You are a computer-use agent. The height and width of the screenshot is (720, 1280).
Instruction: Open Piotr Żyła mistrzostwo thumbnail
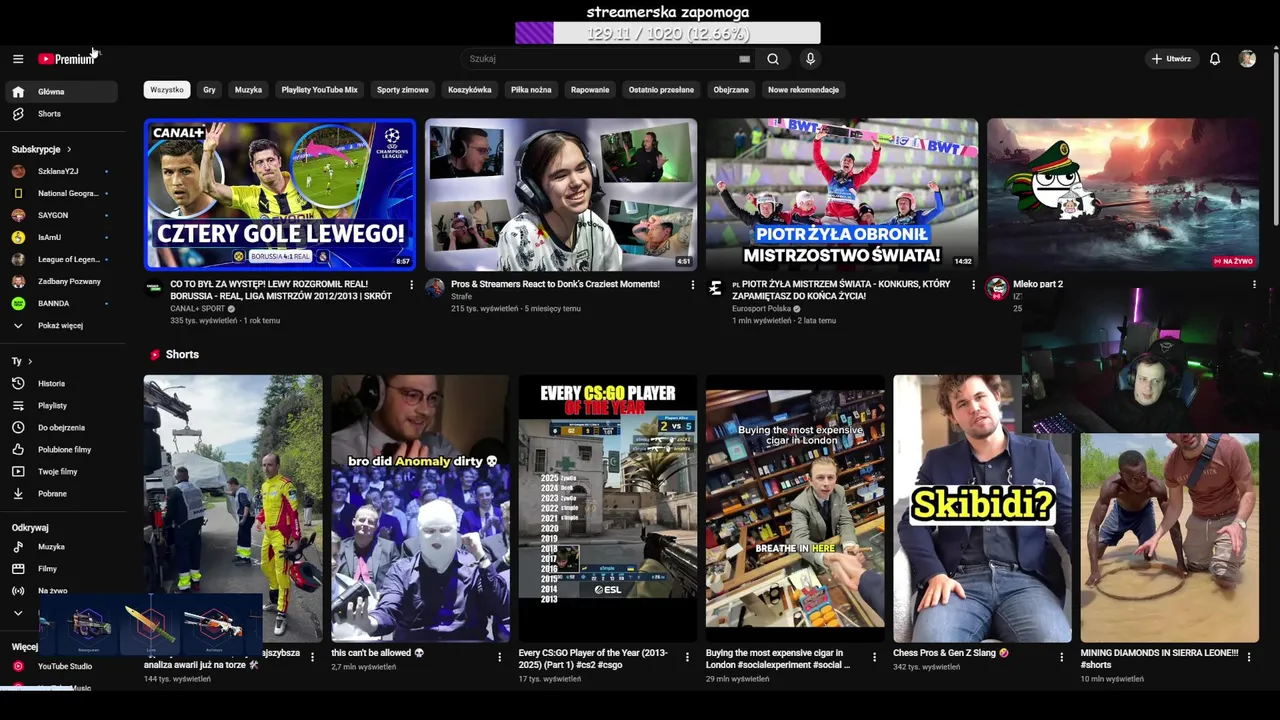(x=842, y=194)
